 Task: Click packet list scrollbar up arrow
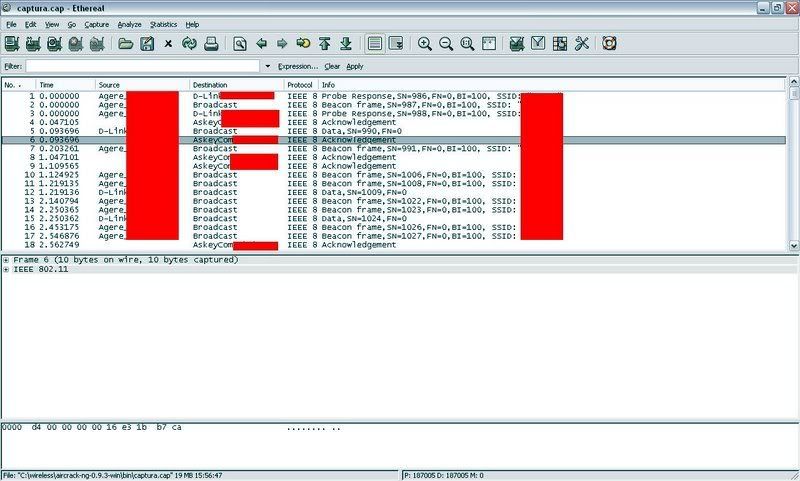pos(794,82)
